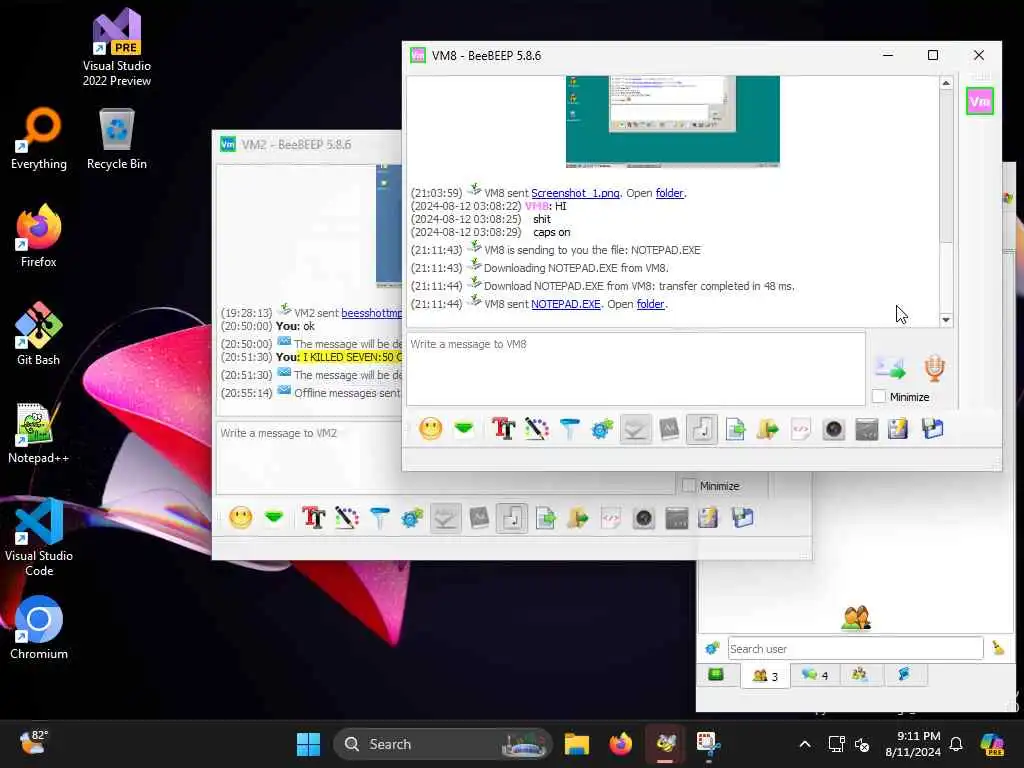Focus the Write a message to VM2 field
This screenshot has height=768, width=1024.
(444, 457)
